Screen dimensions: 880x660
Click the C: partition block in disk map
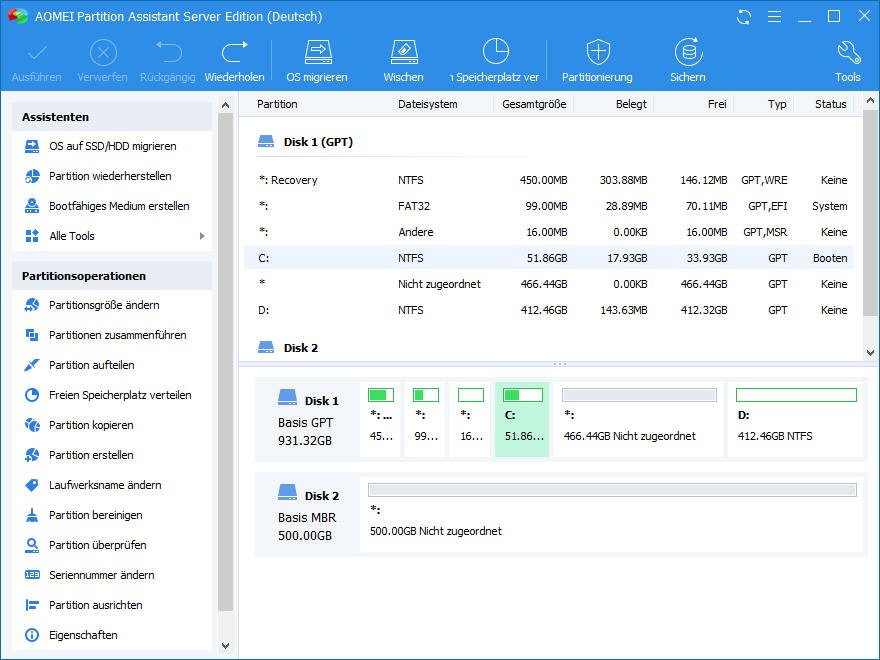tap(522, 417)
